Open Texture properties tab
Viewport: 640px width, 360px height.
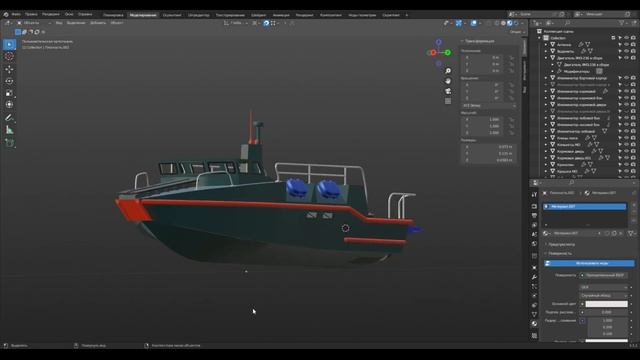tap(534, 336)
